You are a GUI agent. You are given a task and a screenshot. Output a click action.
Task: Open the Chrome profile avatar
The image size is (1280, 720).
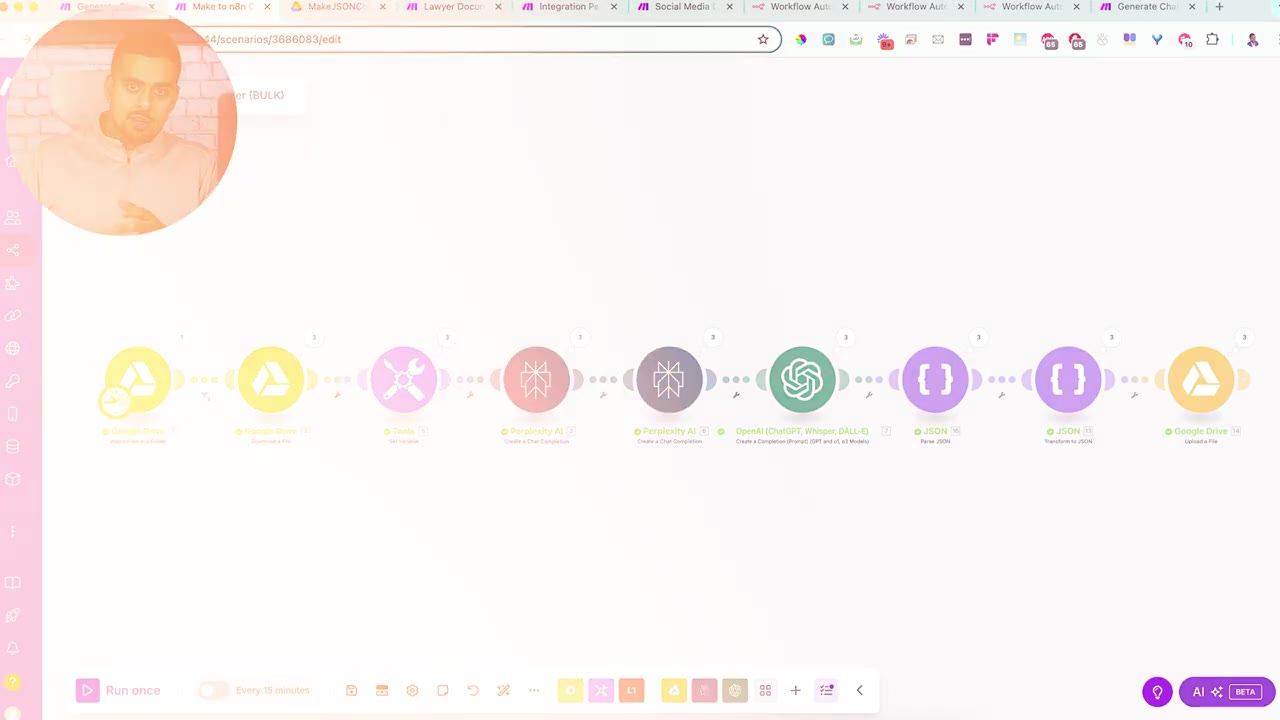1253,39
